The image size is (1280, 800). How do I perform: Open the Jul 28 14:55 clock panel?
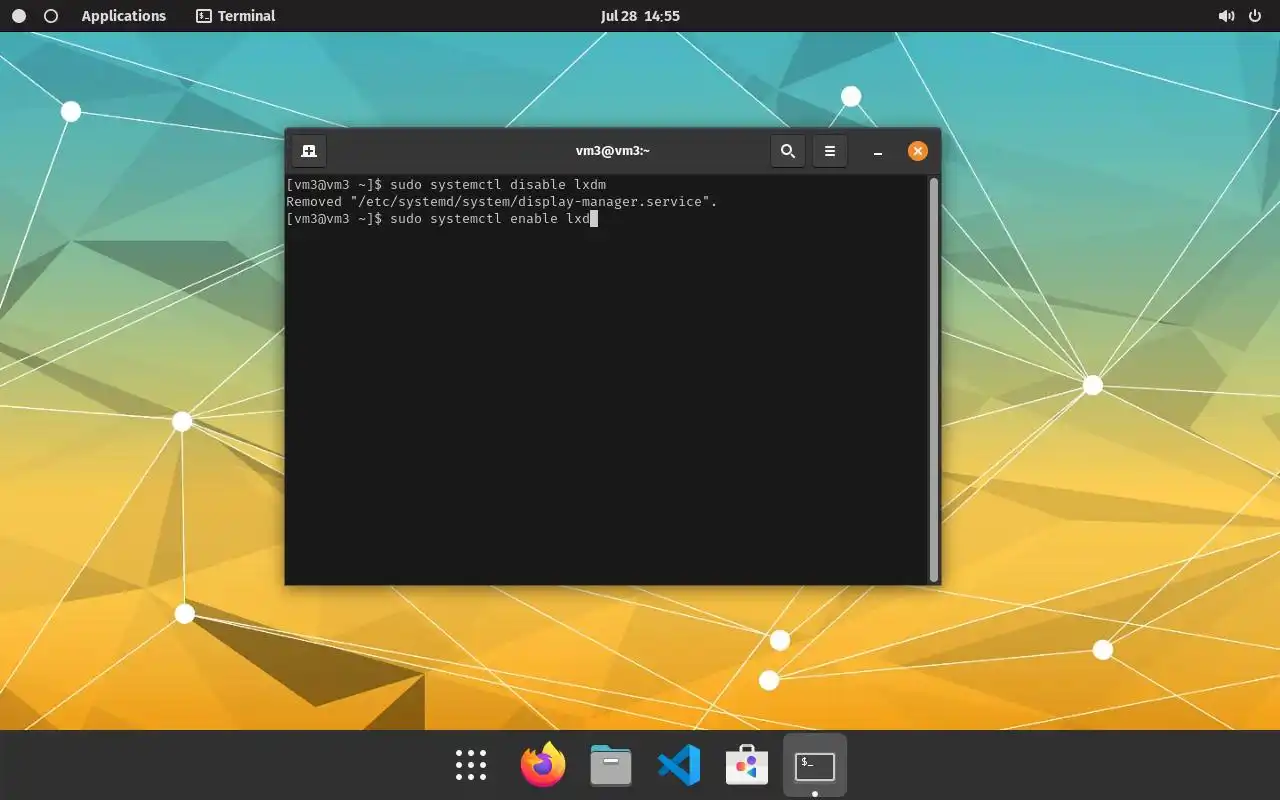tap(640, 16)
